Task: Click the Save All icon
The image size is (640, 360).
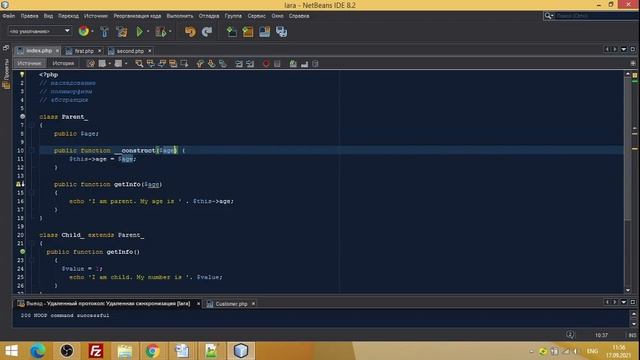Action: pyautogui.click(x=282, y=31)
